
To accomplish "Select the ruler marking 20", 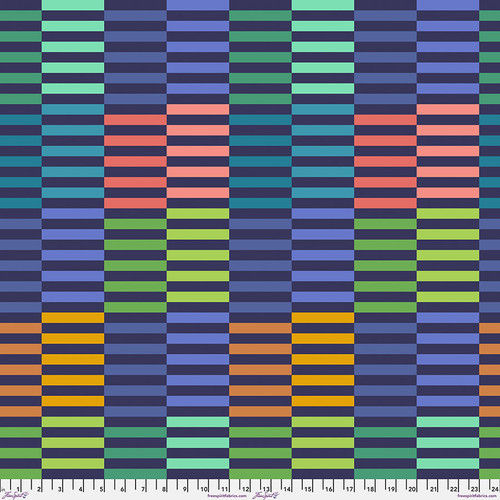I will [x=412, y=489].
